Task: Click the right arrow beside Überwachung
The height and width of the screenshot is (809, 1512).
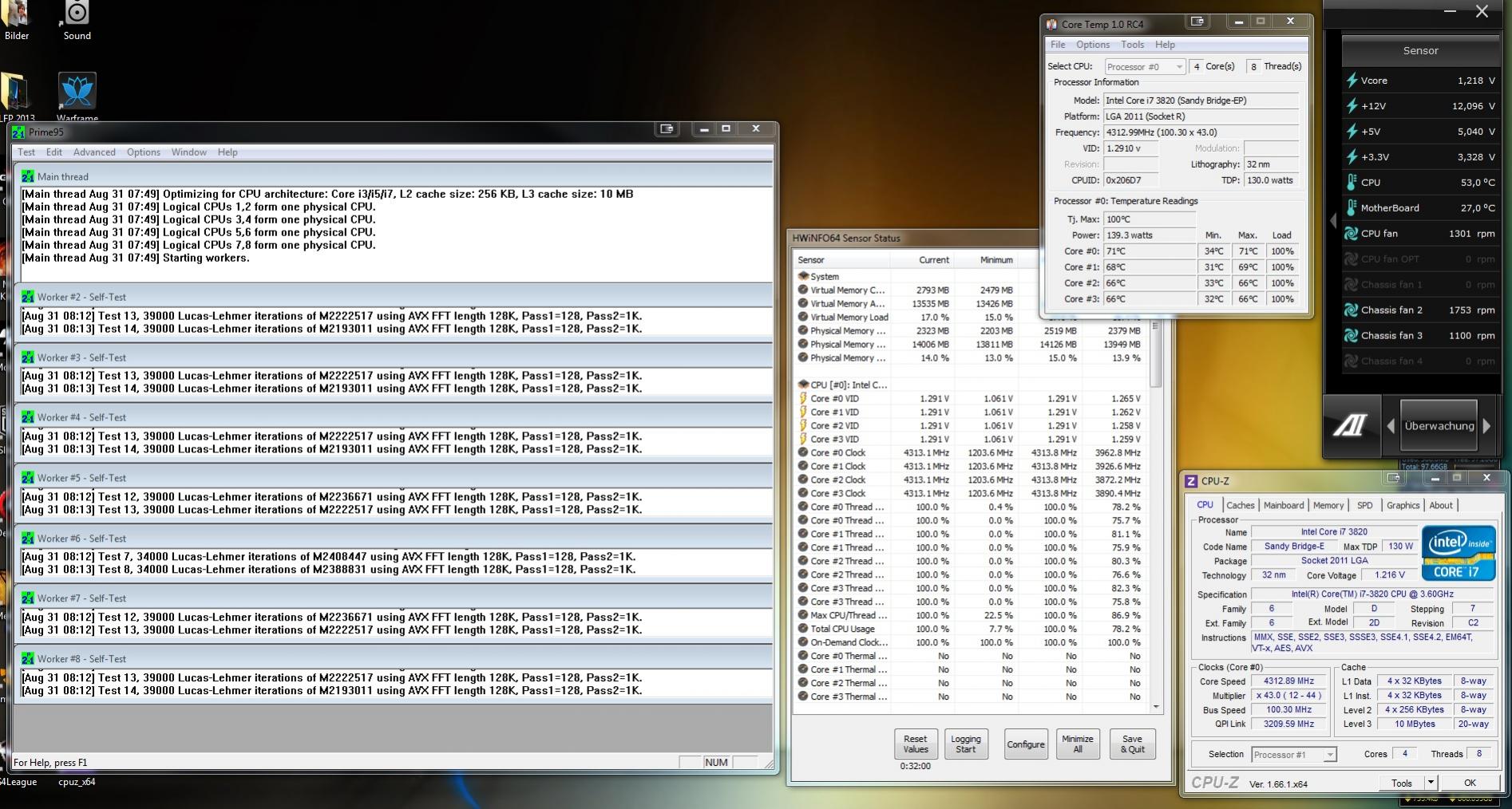Action: (1486, 426)
